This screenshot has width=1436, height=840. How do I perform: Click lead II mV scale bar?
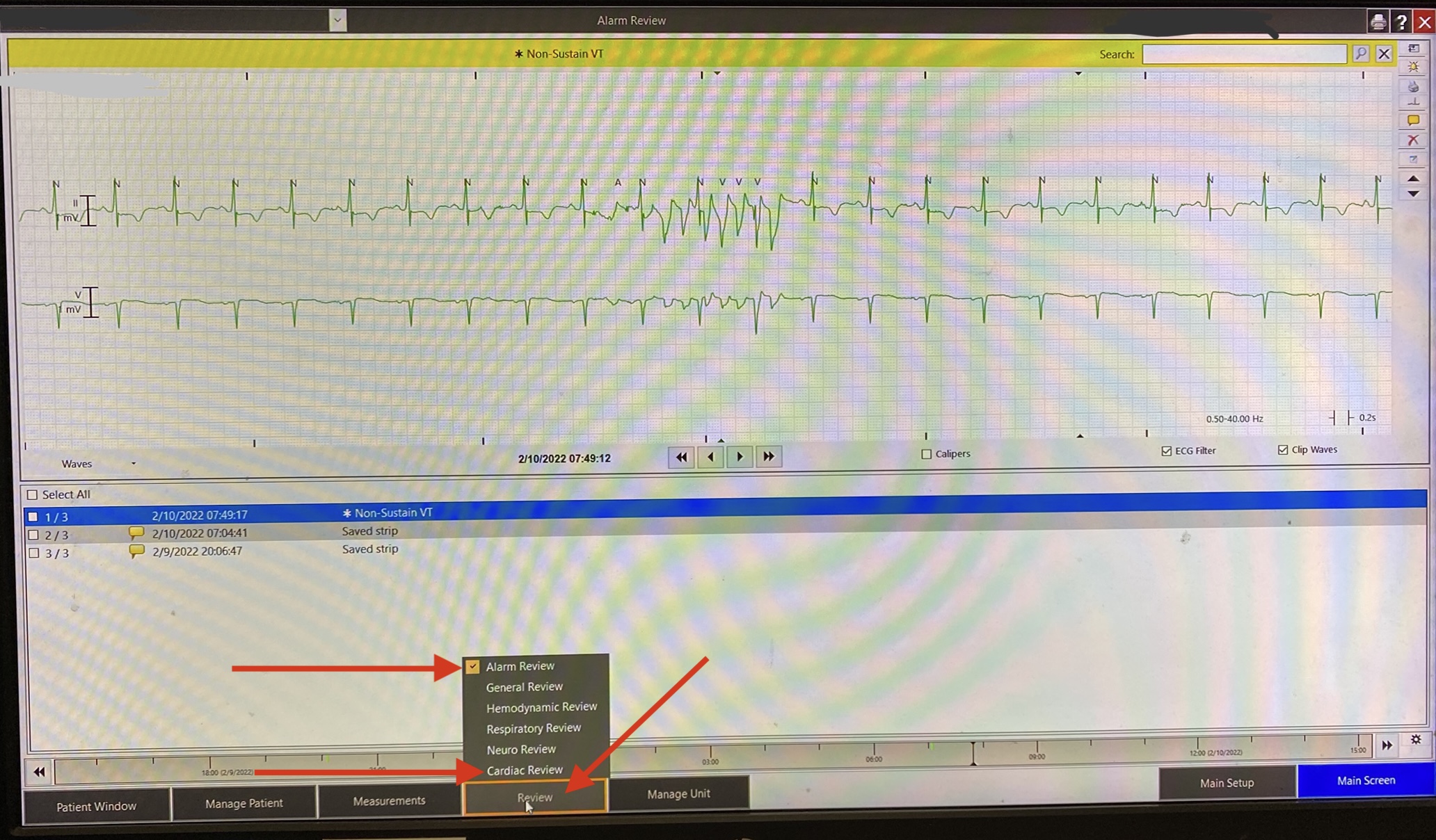(88, 210)
